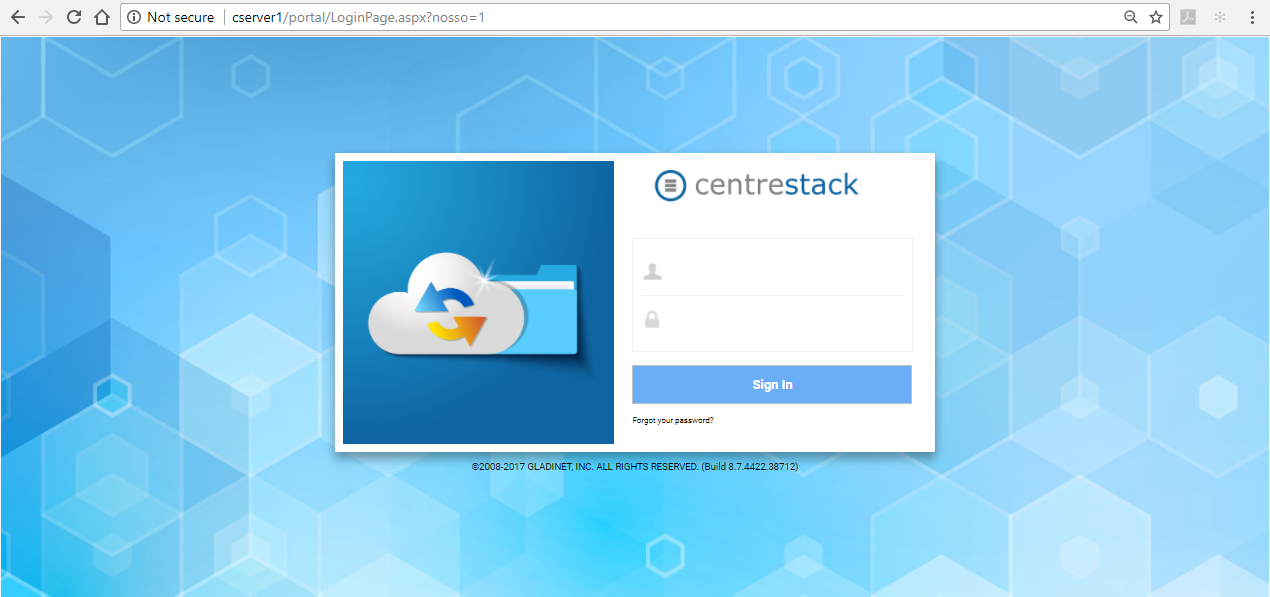Image resolution: width=1270 pixels, height=597 pixels.
Task: Reload the login page
Action: (73, 17)
